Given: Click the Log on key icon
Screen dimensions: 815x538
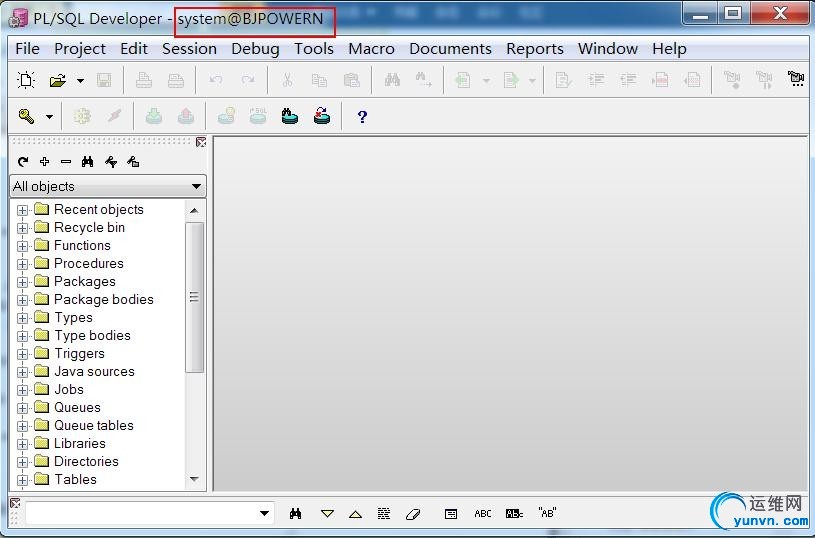Looking at the screenshot, I should coord(26,116).
